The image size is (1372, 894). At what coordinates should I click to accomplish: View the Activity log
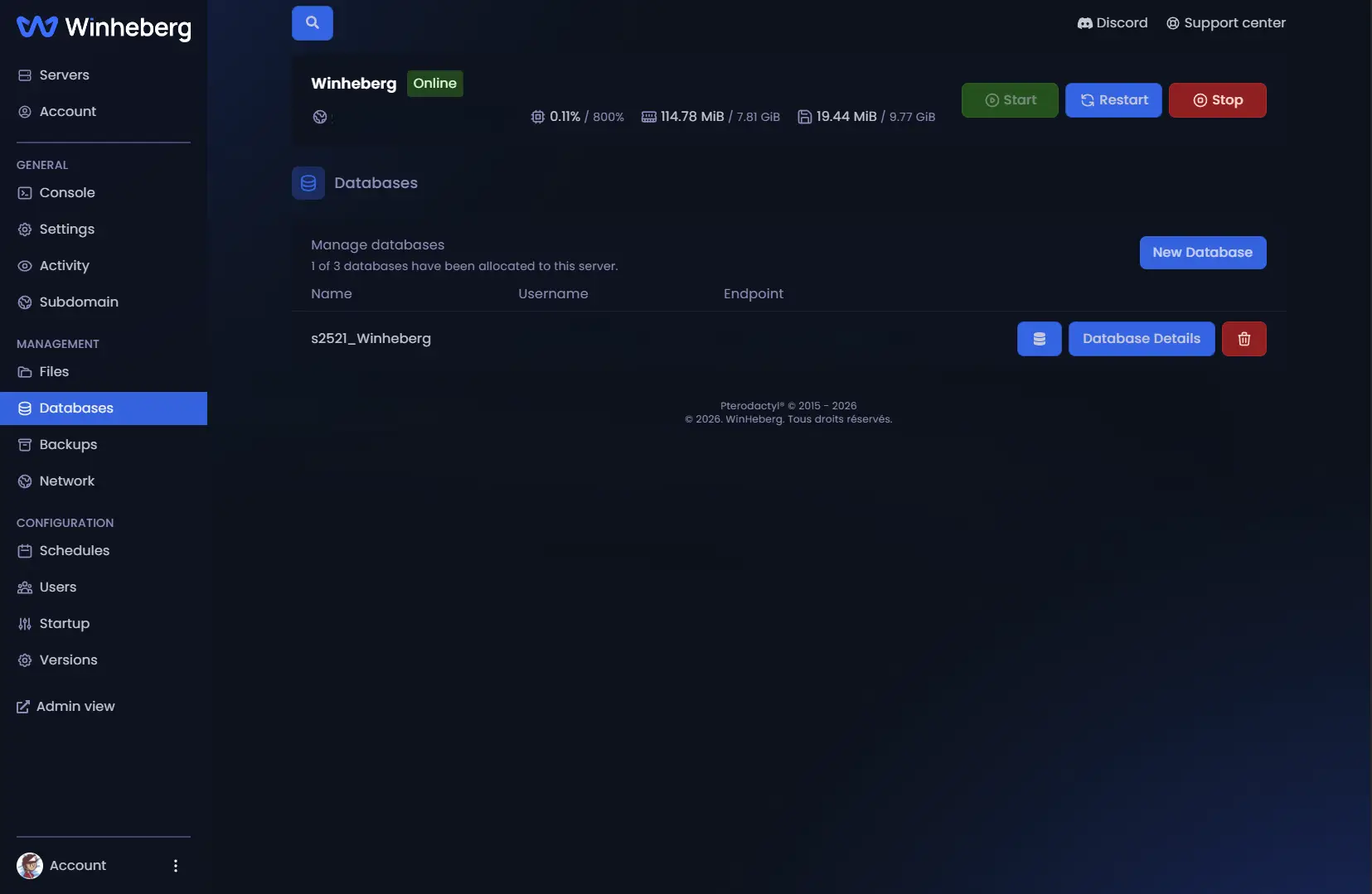(104, 266)
